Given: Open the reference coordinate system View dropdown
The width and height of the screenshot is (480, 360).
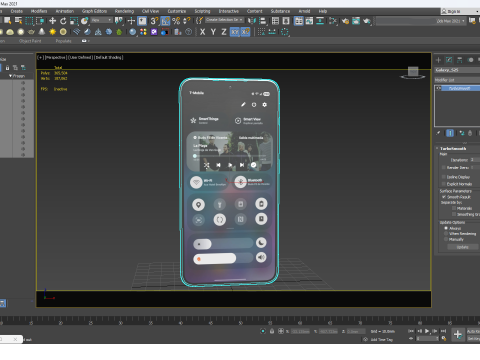Looking at the screenshot, I should pyautogui.click(x=102, y=20).
